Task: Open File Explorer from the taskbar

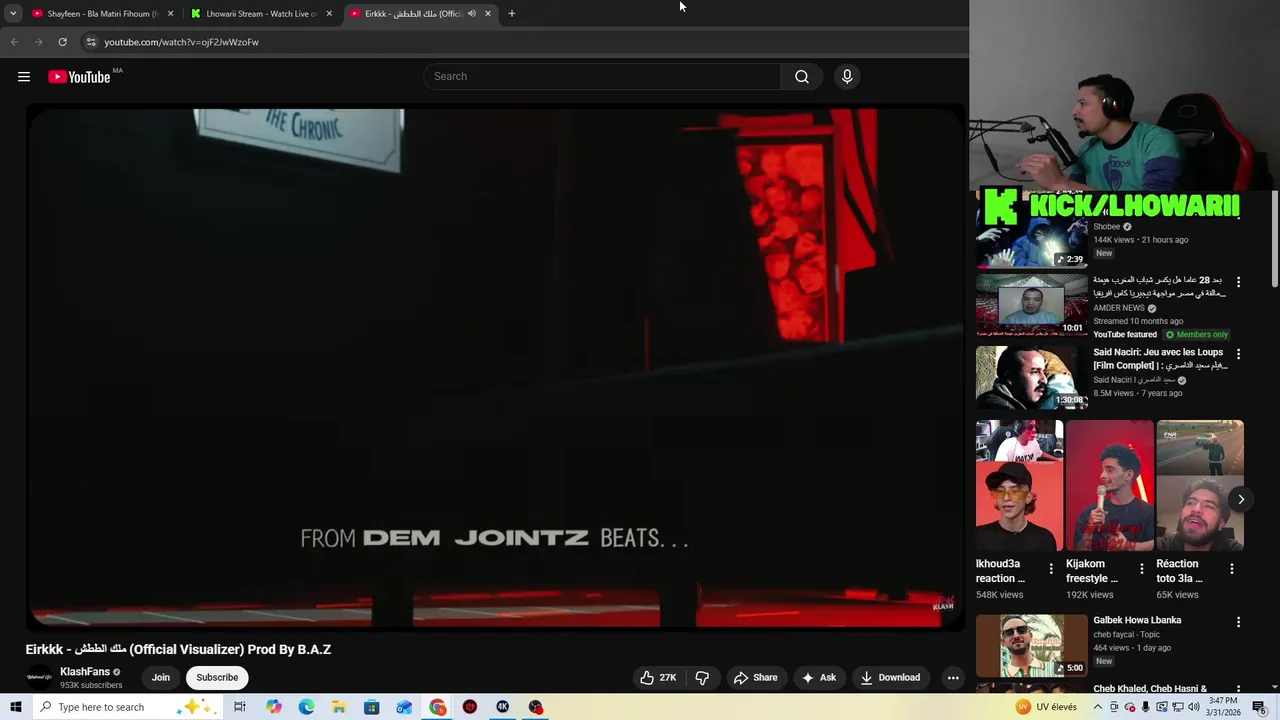Action: (339, 707)
